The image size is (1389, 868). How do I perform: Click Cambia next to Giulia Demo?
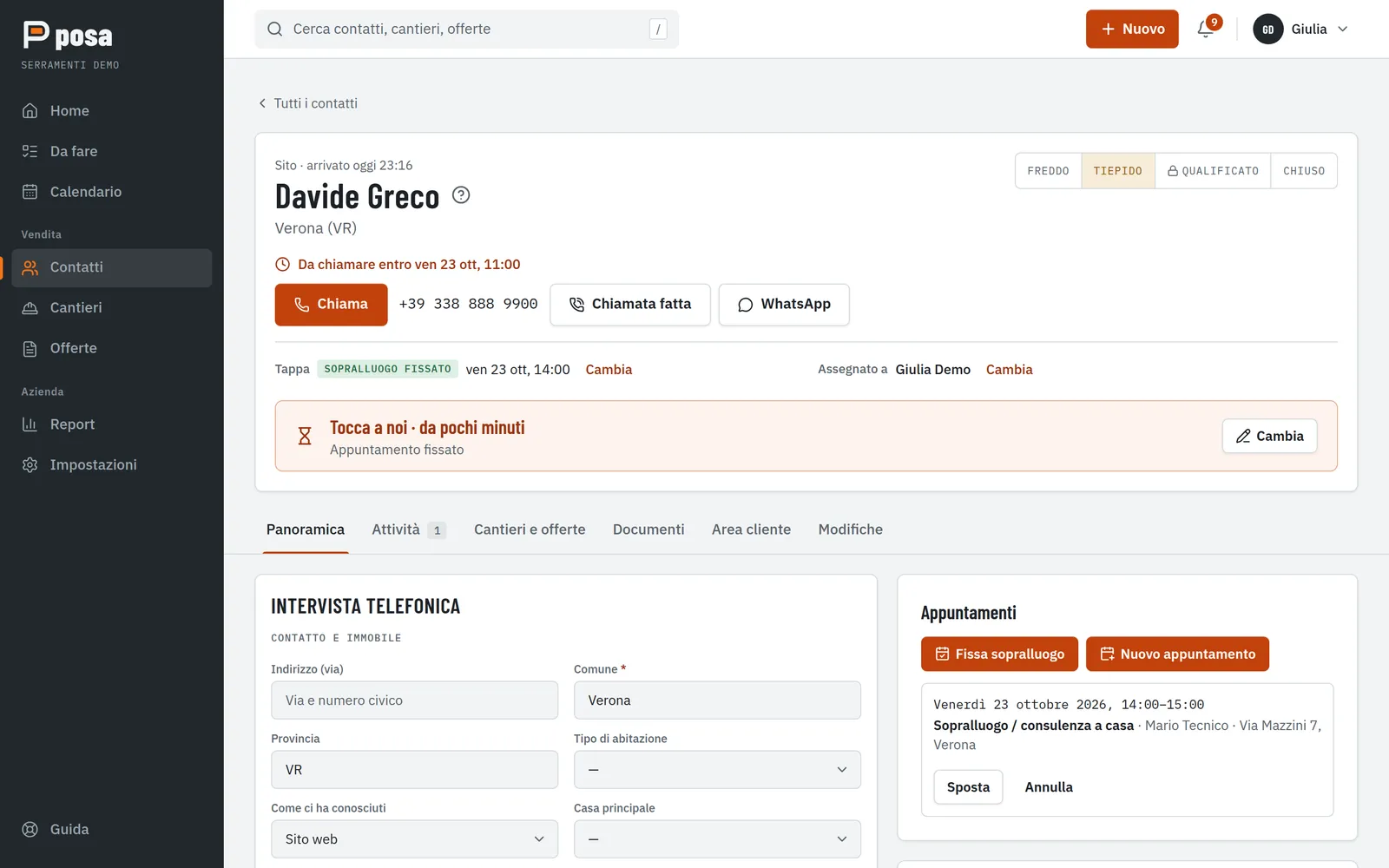coord(1009,370)
